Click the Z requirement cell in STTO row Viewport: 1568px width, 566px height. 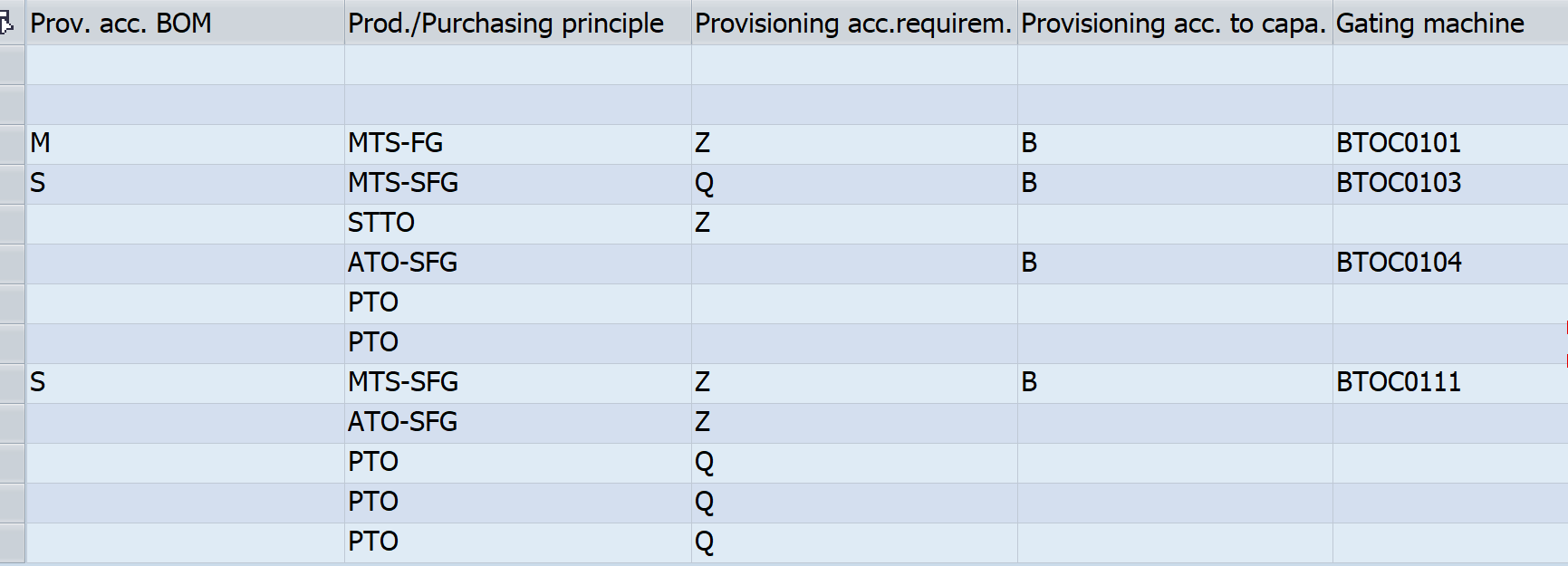pyautogui.click(x=853, y=224)
